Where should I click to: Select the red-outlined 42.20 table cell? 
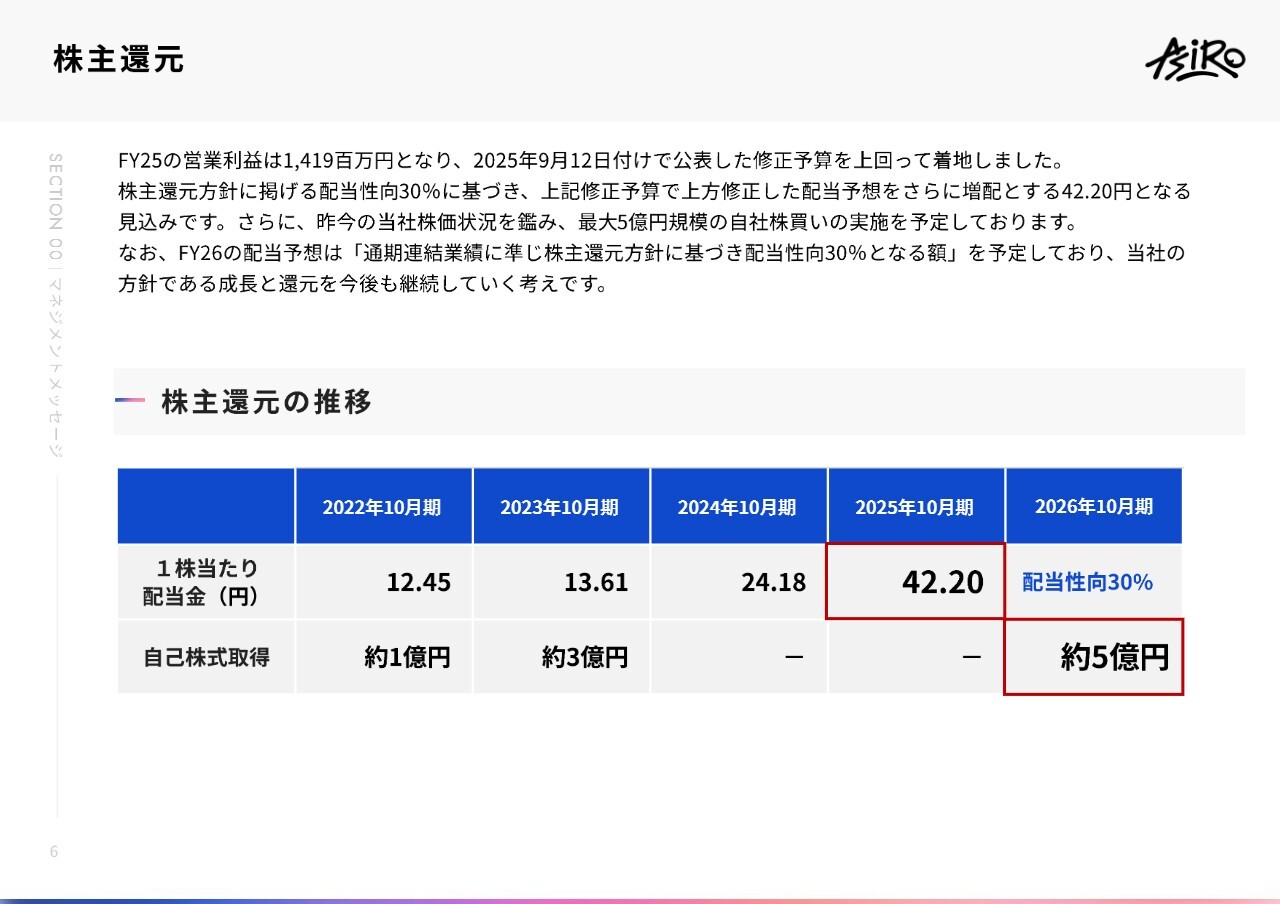(915, 582)
